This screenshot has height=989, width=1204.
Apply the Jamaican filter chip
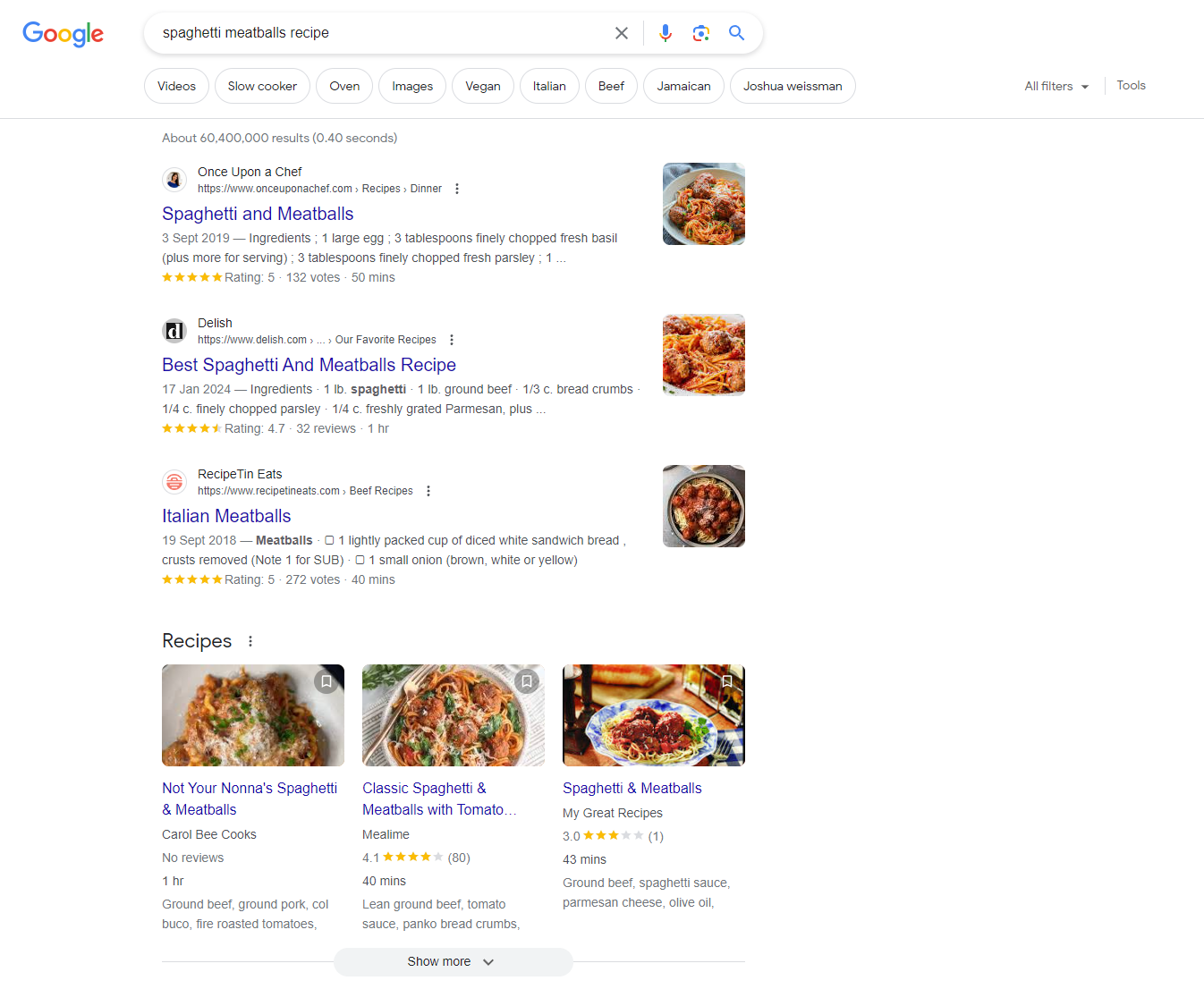(x=683, y=86)
